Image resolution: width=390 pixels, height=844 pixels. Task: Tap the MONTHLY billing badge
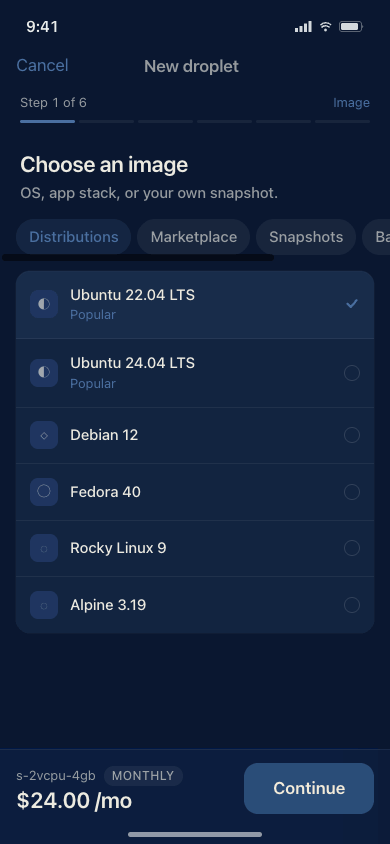pyautogui.click(x=143, y=776)
